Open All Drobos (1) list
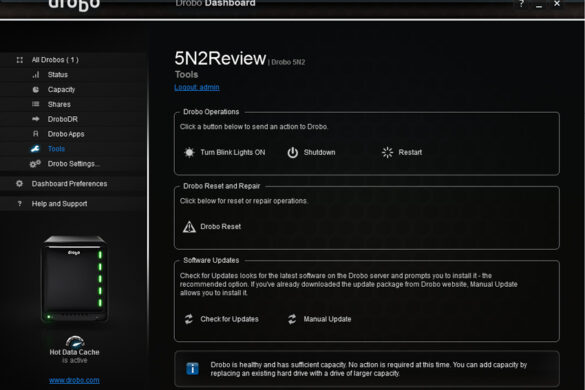Screen dimensions: 585x390 [x=55, y=60]
